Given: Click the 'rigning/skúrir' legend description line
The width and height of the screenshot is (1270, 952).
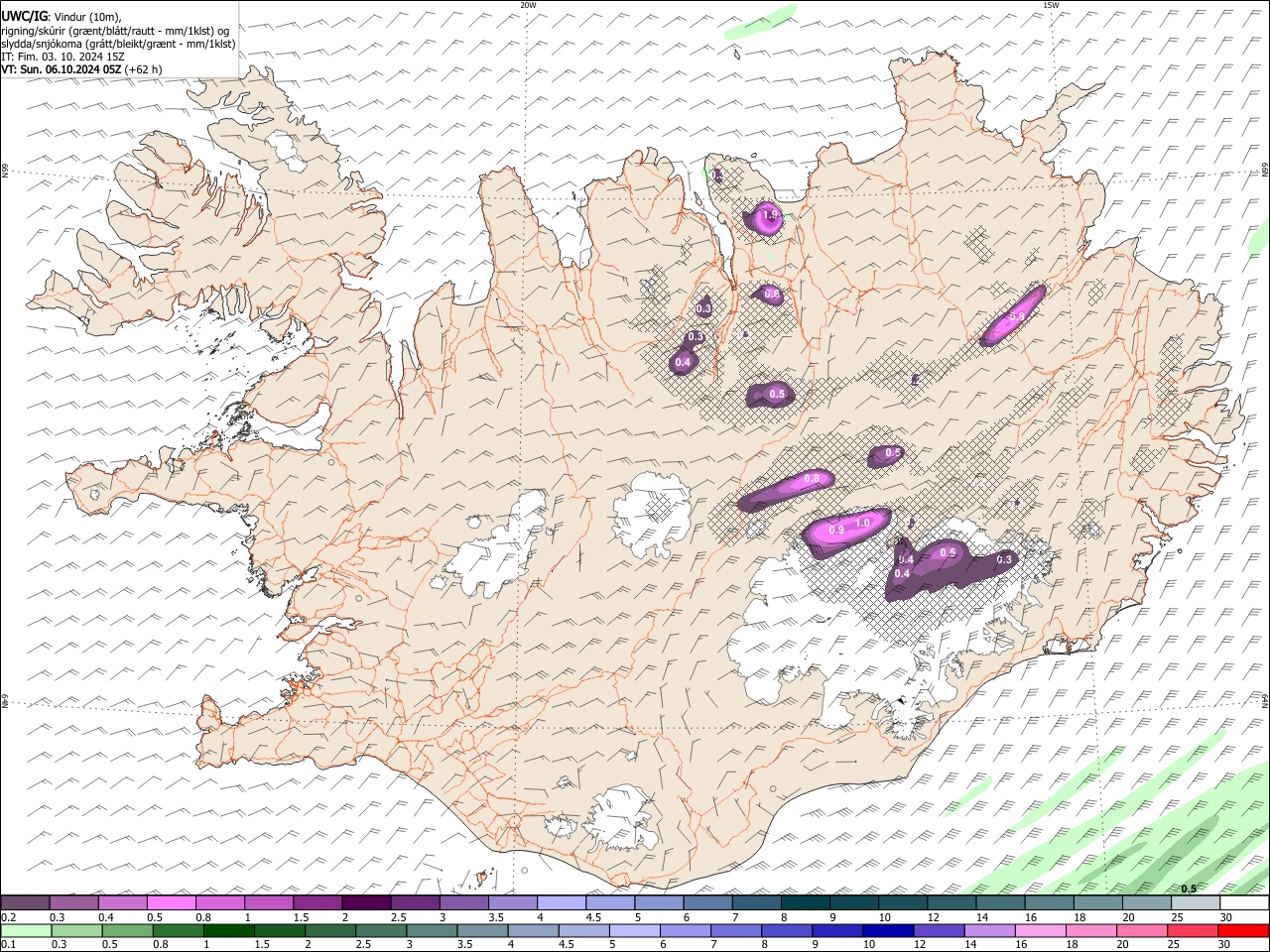Looking at the screenshot, I should pyautogui.click(x=115, y=31).
